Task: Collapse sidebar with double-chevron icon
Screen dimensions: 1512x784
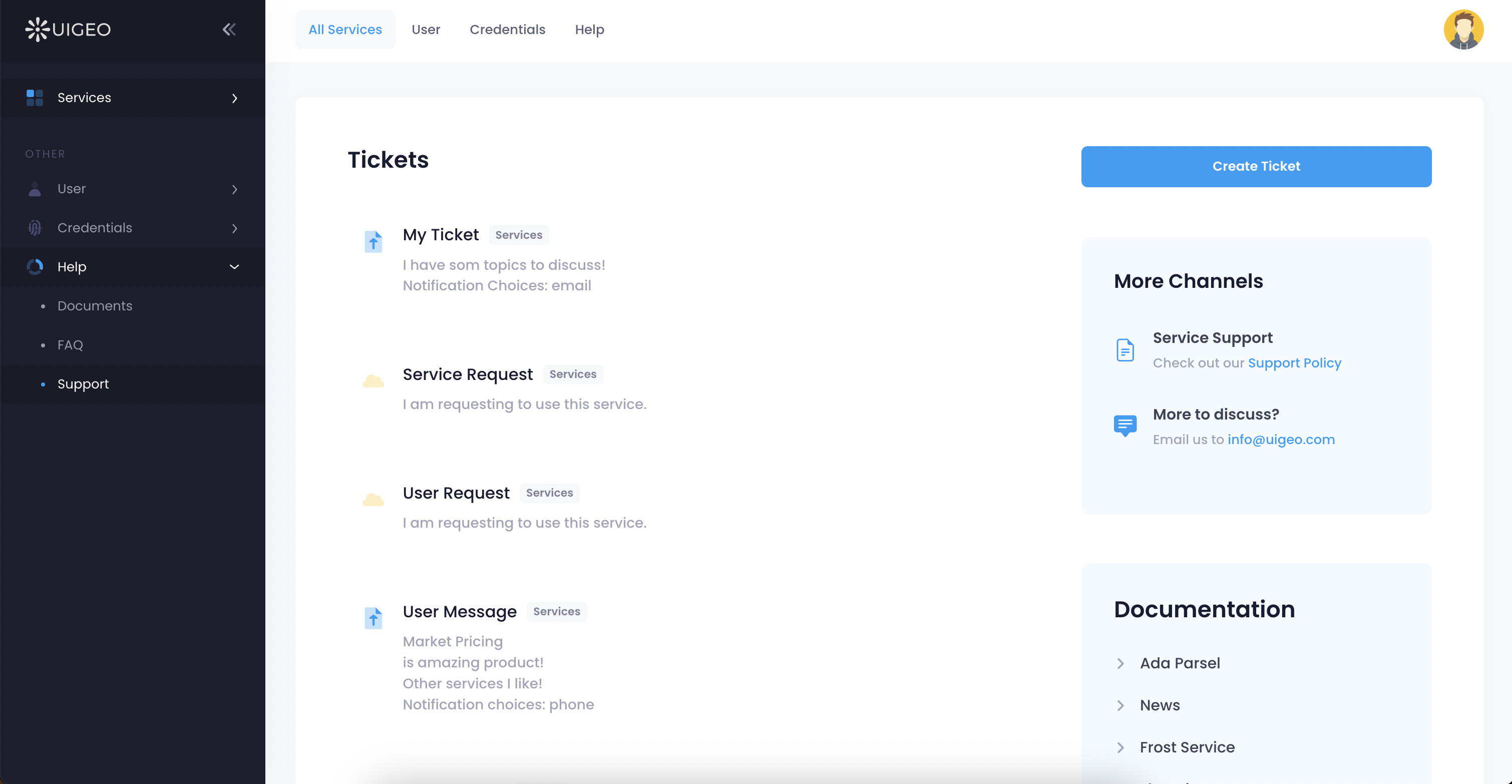Action: click(229, 30)
